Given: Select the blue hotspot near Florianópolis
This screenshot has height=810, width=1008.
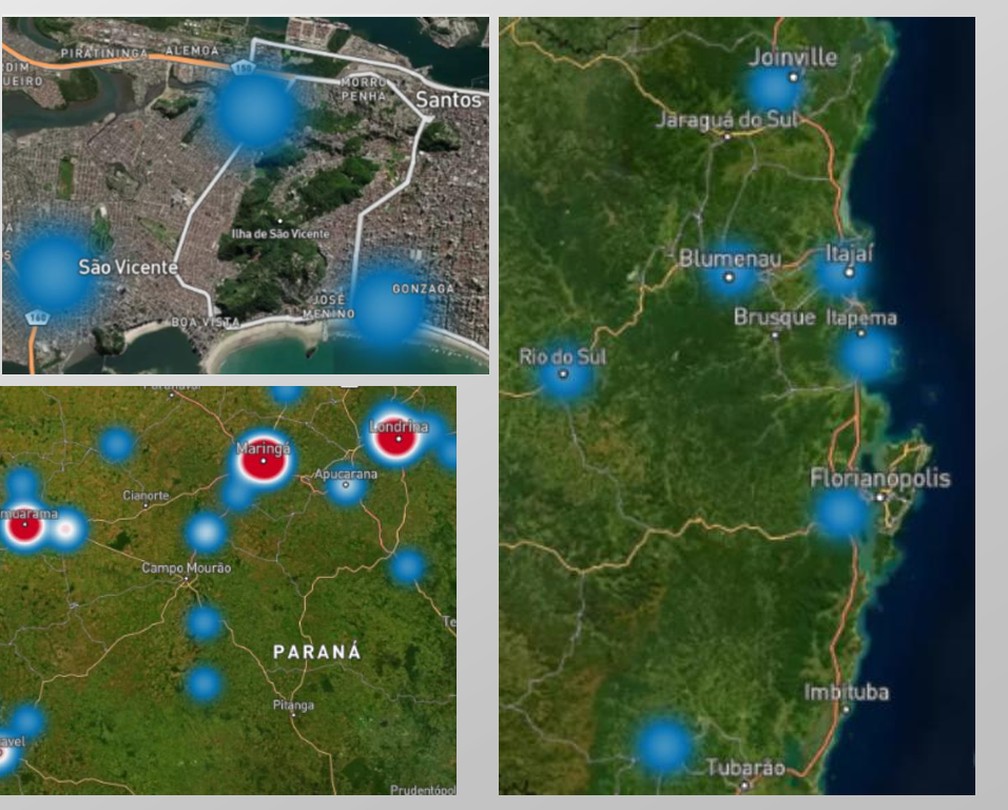Looking at the screenshot, I should tap(841, 513).
